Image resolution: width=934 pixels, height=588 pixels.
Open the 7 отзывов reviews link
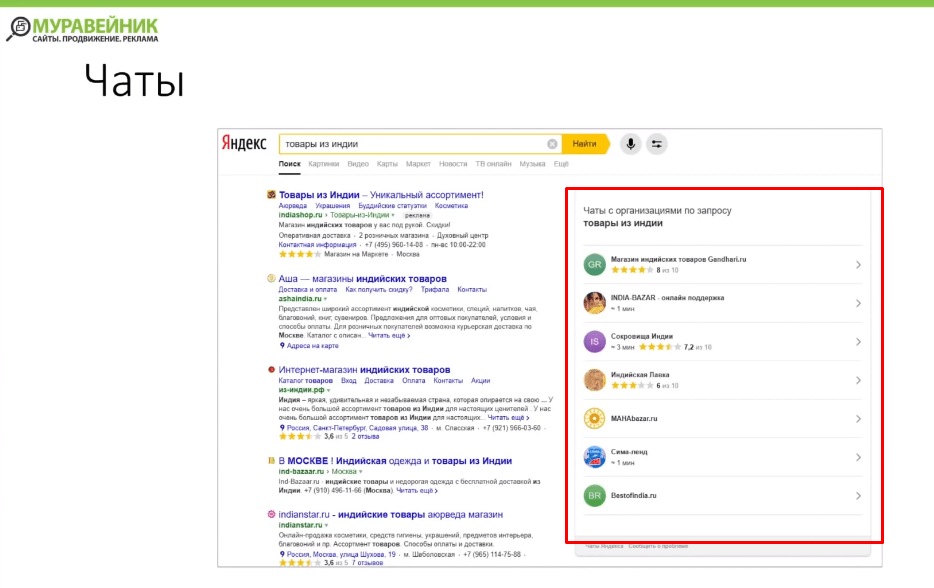click(x=367, y=563)
